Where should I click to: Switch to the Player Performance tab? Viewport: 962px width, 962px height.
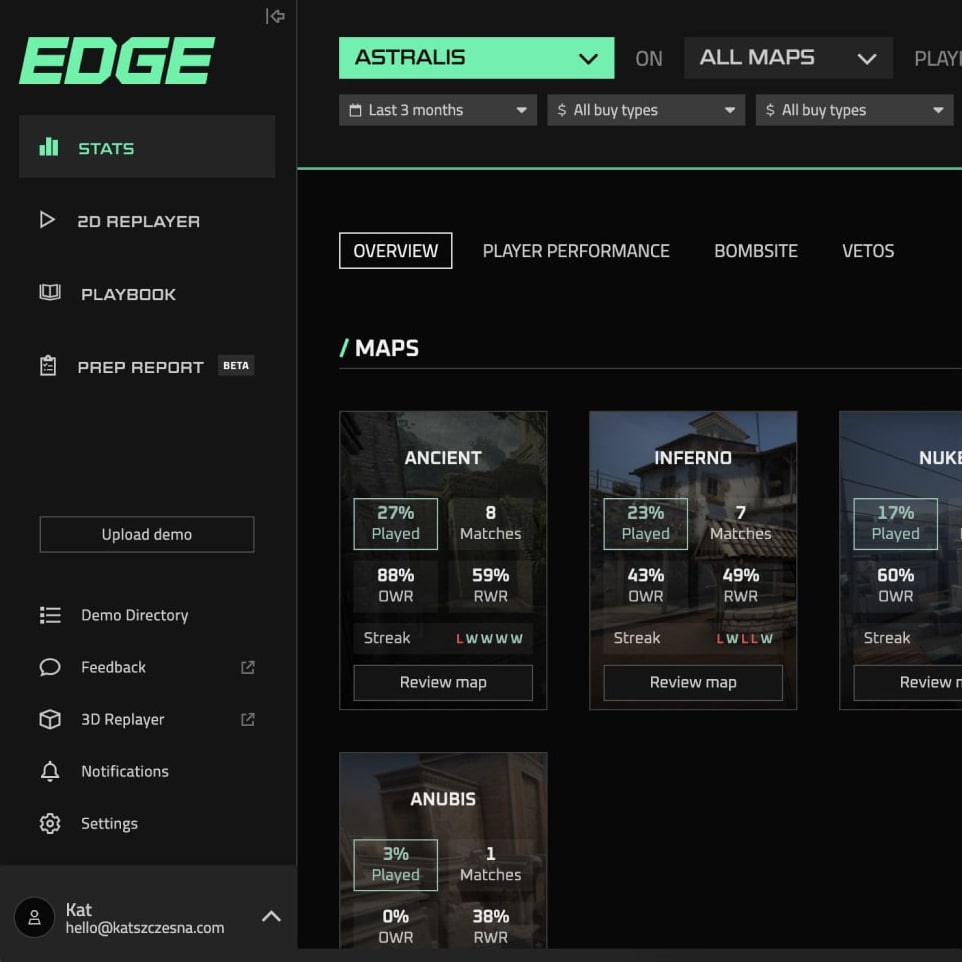click(x=576, y=251)
